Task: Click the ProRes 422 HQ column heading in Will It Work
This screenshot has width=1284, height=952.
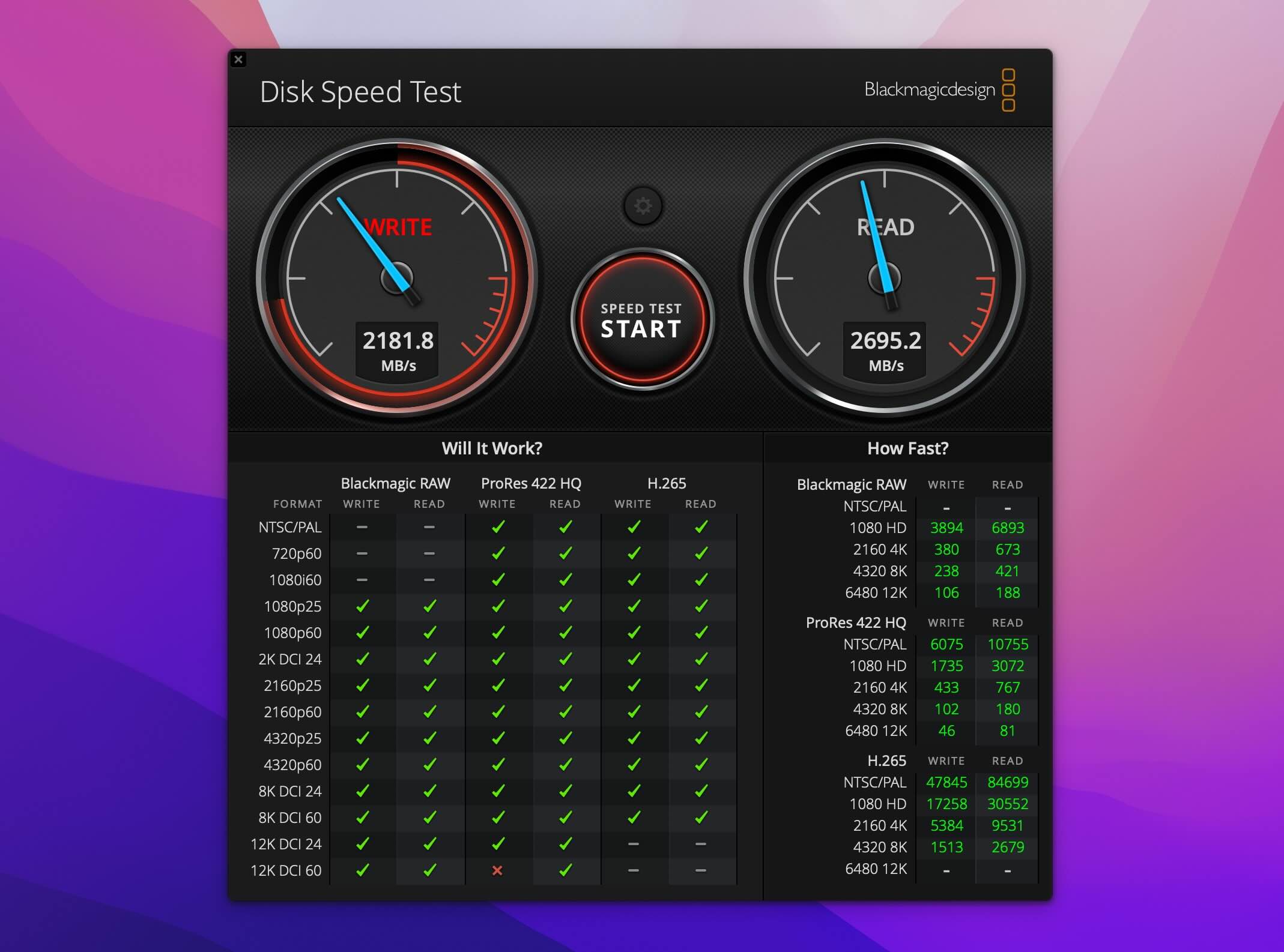Action: click(x=531, y=483)
